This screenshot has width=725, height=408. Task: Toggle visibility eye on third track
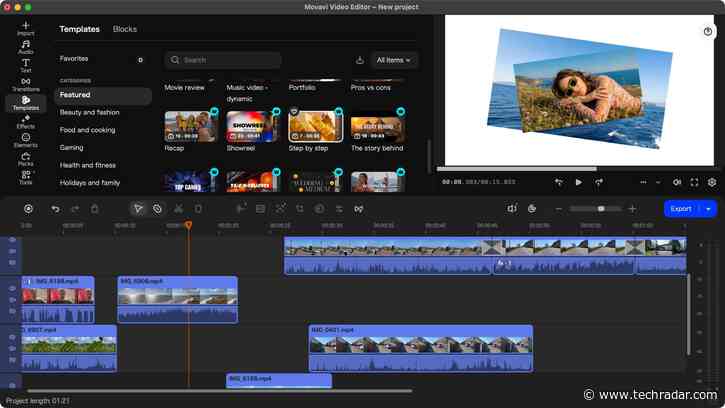pyautogui.click(x=12, y=337)
